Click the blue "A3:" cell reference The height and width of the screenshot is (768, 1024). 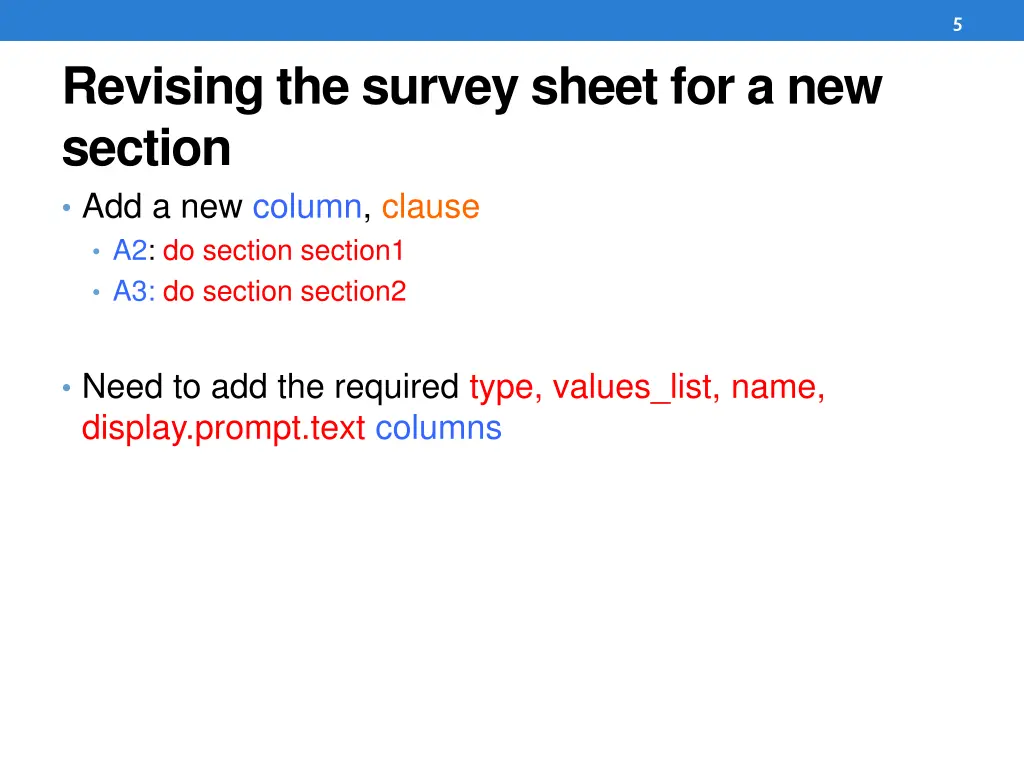click(134, 292)
